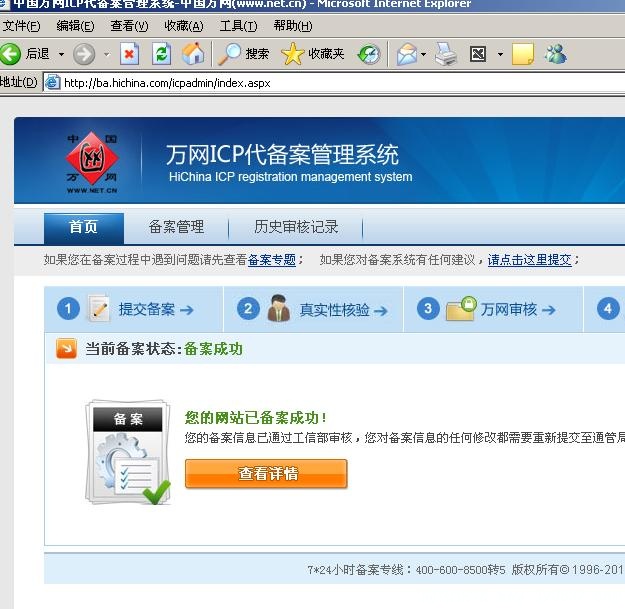Click step 2 person icon
Viewport: 625px width, 609px height.
point(279,308)
